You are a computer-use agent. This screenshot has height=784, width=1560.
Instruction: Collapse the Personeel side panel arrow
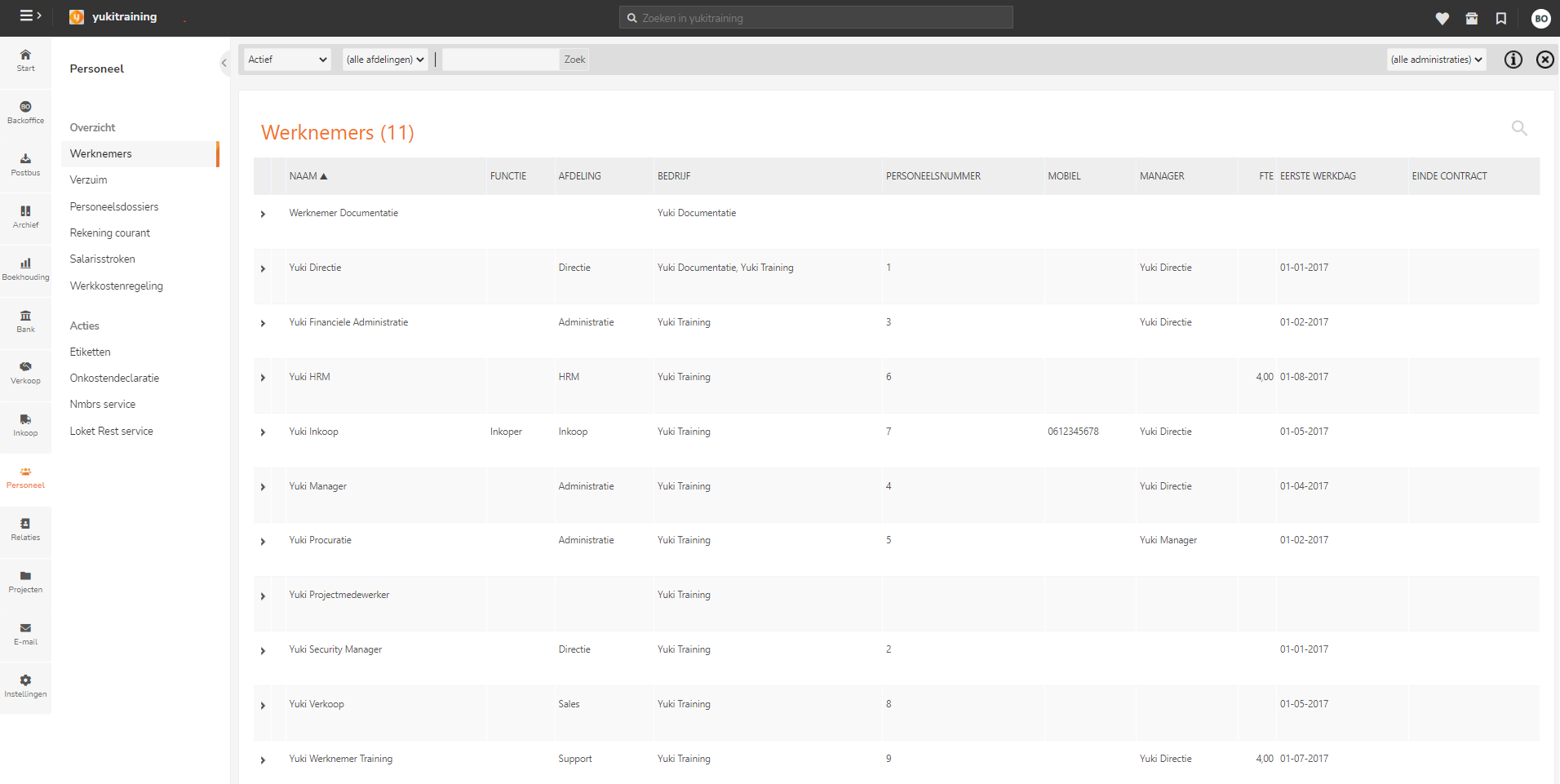224,63
